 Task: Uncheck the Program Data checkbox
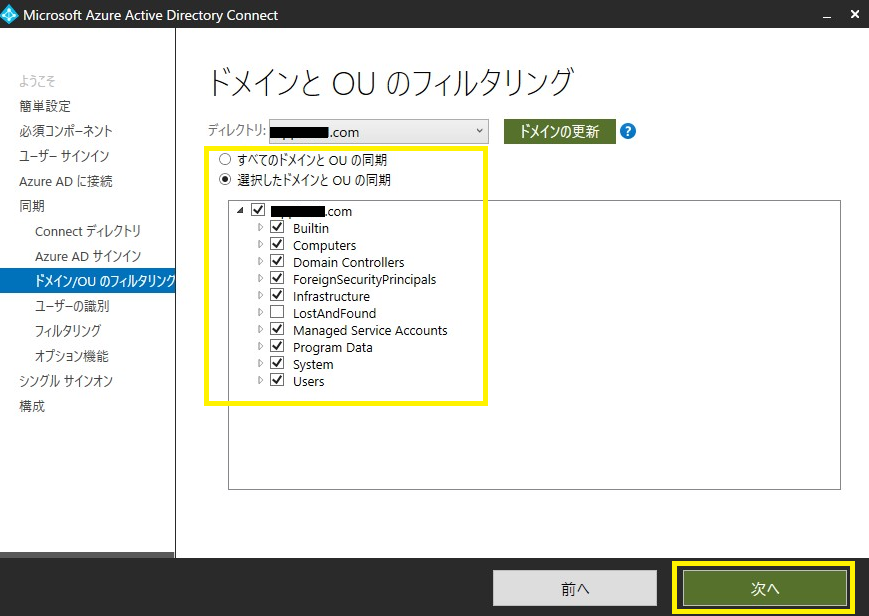pos(277,347)
